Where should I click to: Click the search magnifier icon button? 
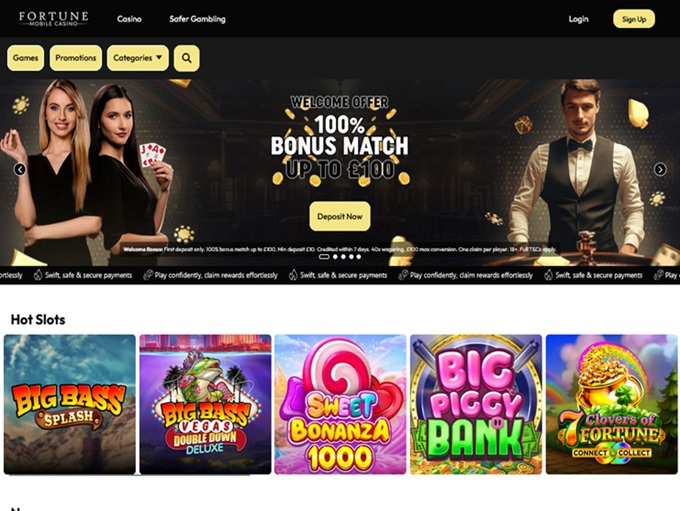pyautogui.click(x=186, y=58)
